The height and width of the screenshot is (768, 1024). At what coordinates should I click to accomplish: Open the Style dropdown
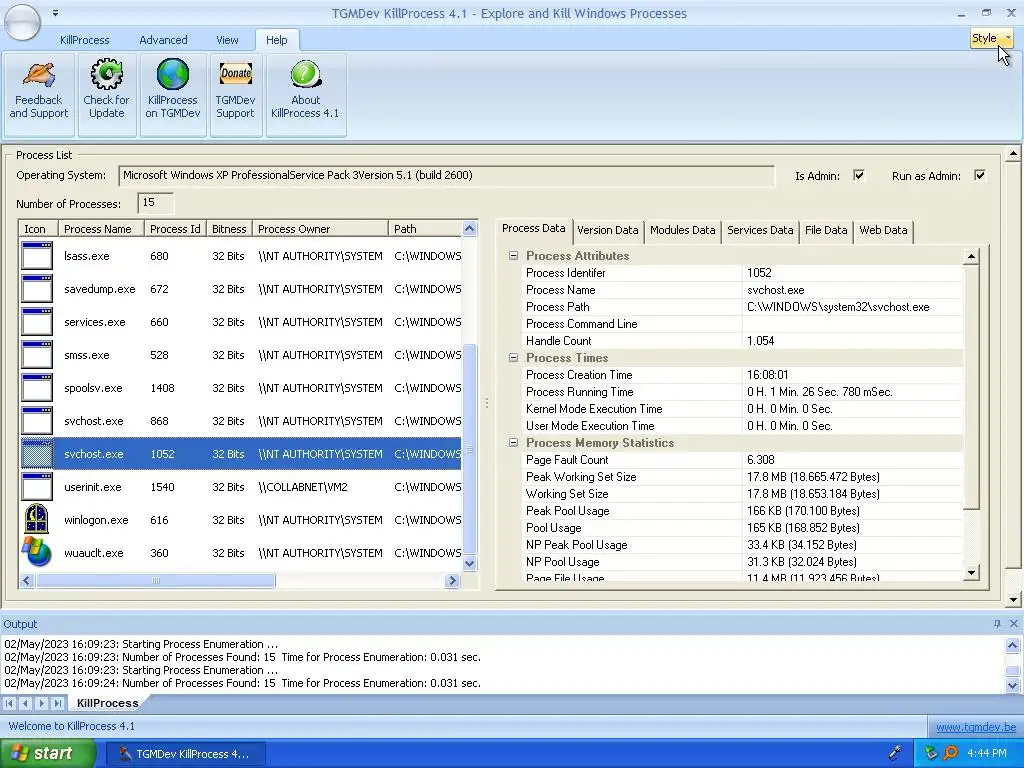click(991, 39)
